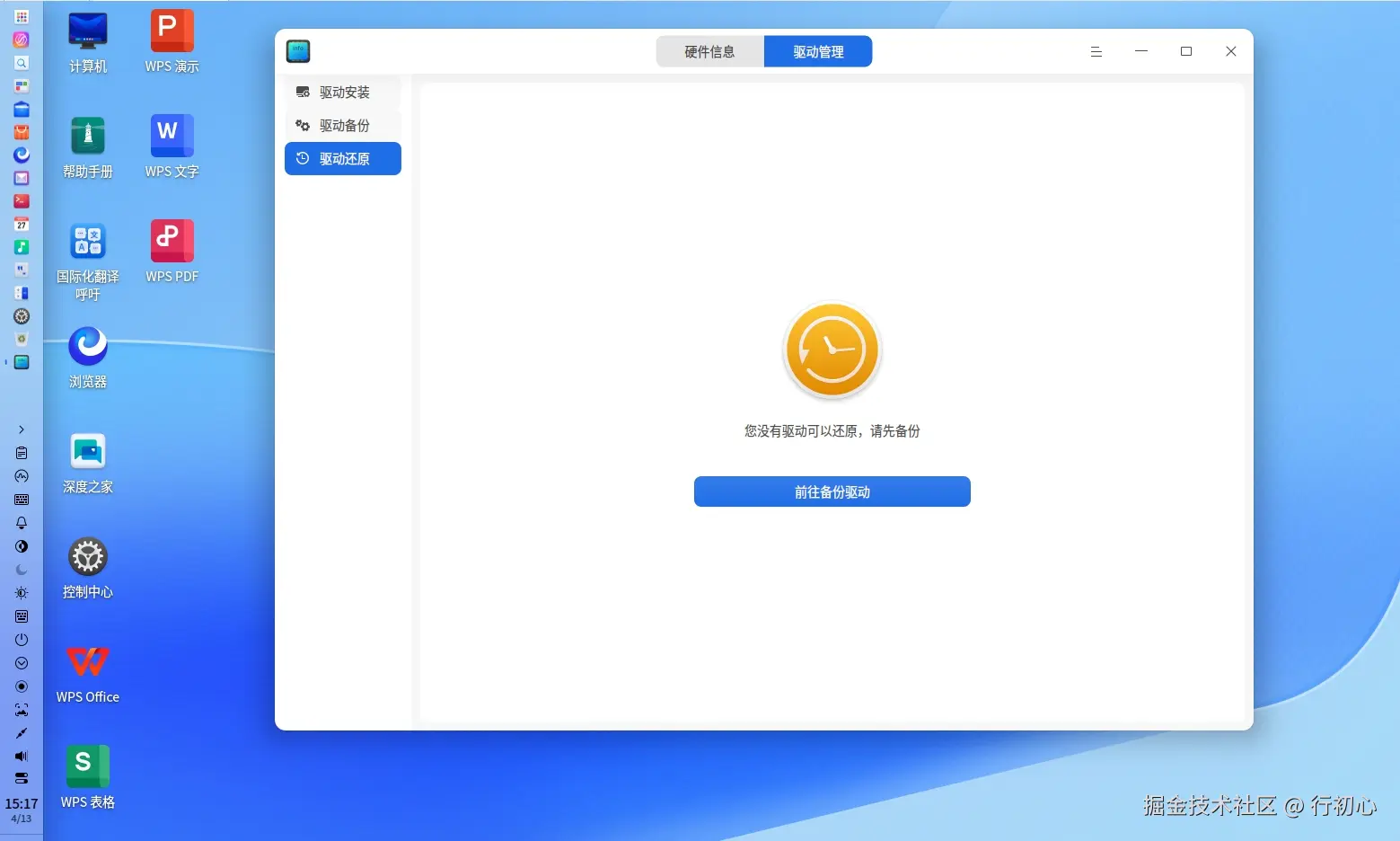Minimize the driver manager window
This screenshot has height=841, width=1400.
1141,51
